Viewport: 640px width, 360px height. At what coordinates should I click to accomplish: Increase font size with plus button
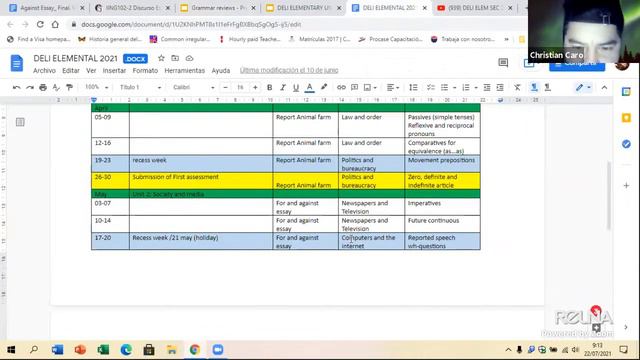[x=255, y=87]
